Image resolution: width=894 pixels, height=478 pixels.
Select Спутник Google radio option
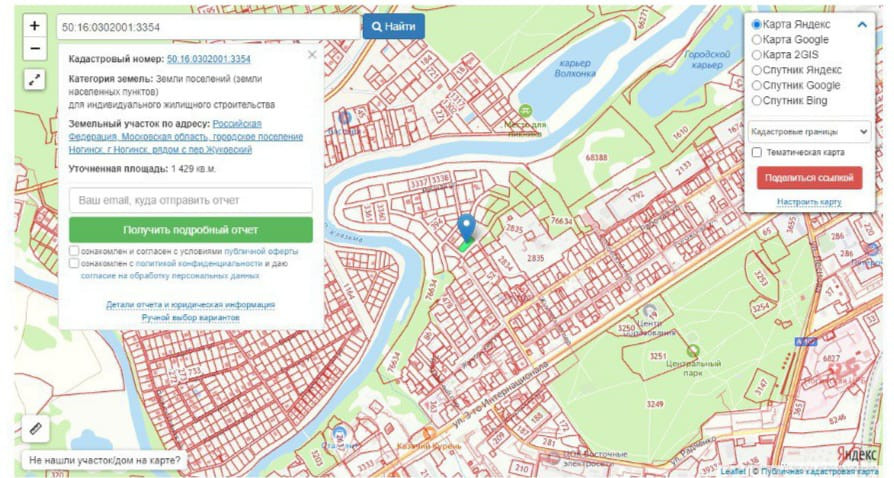757,86
